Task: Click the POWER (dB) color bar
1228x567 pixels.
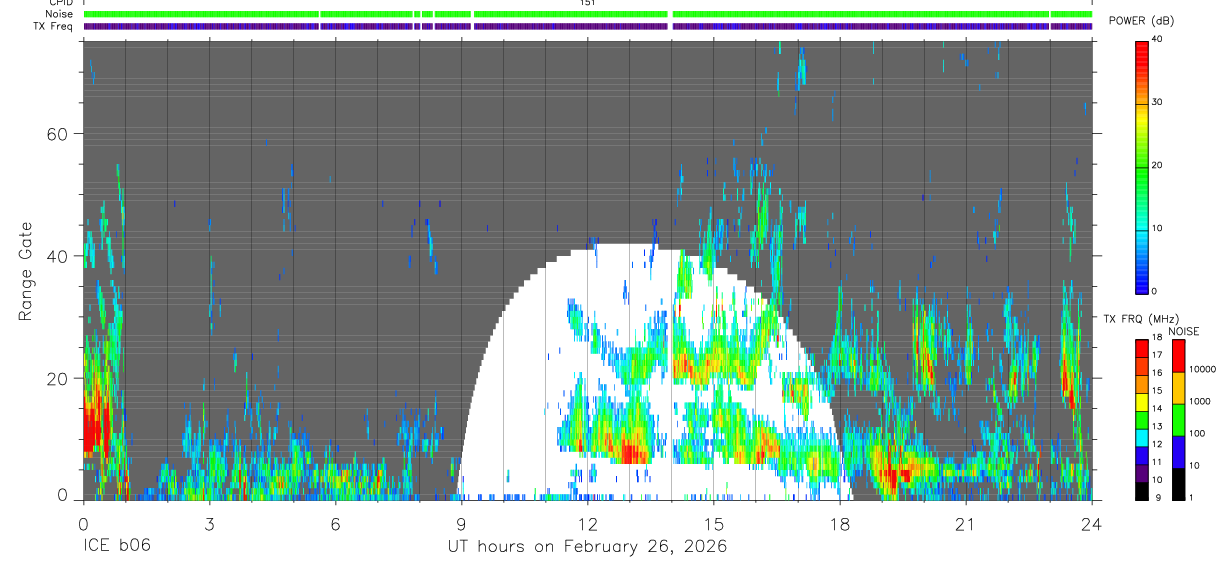Action: (1141, 166)
